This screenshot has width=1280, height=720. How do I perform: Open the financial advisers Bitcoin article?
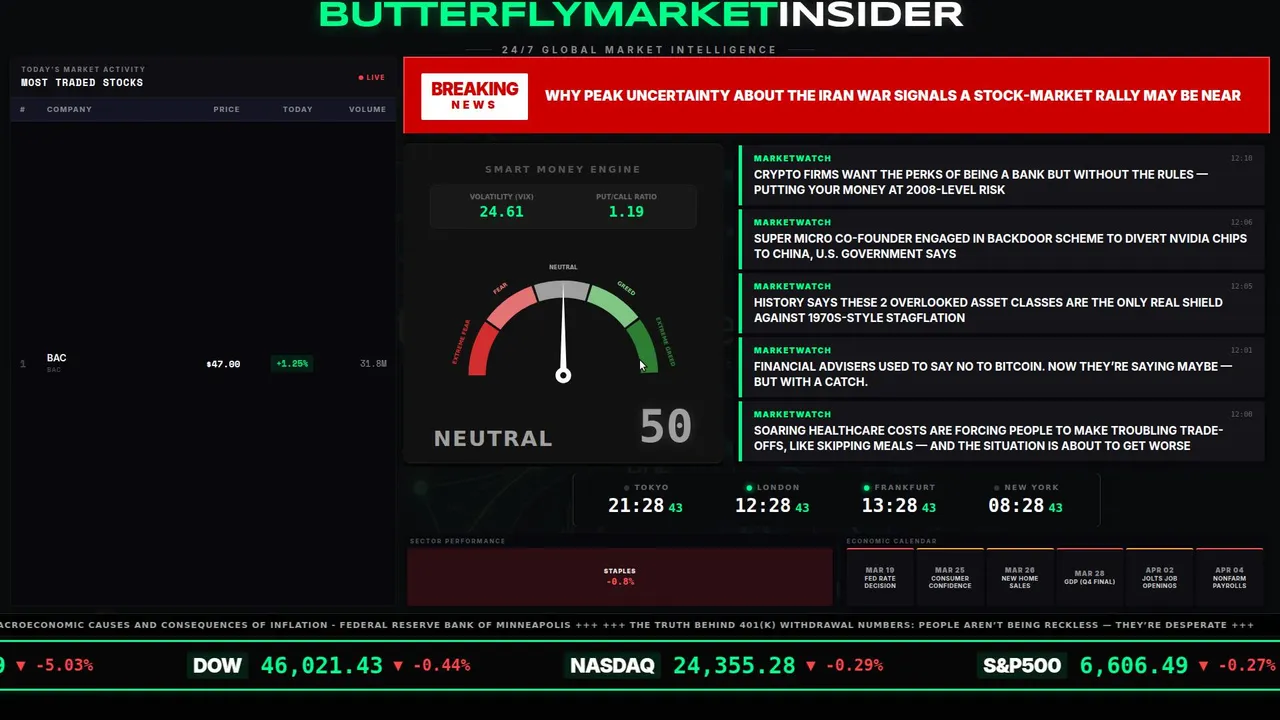(x=1002, y=366)
